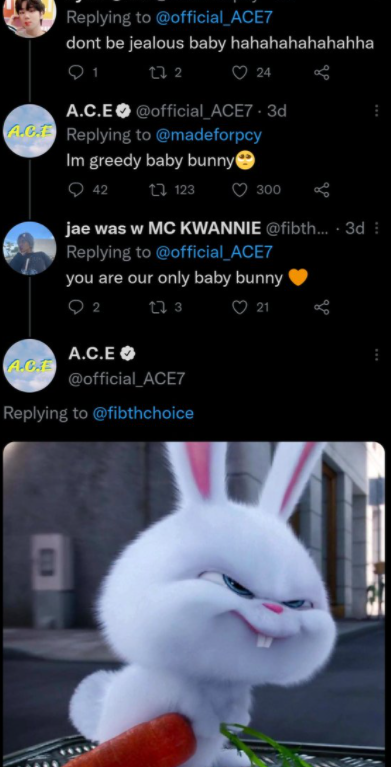Like 'you are our only baby bunny' tweet
Screen dimensions: 391x767
point(239,307)
